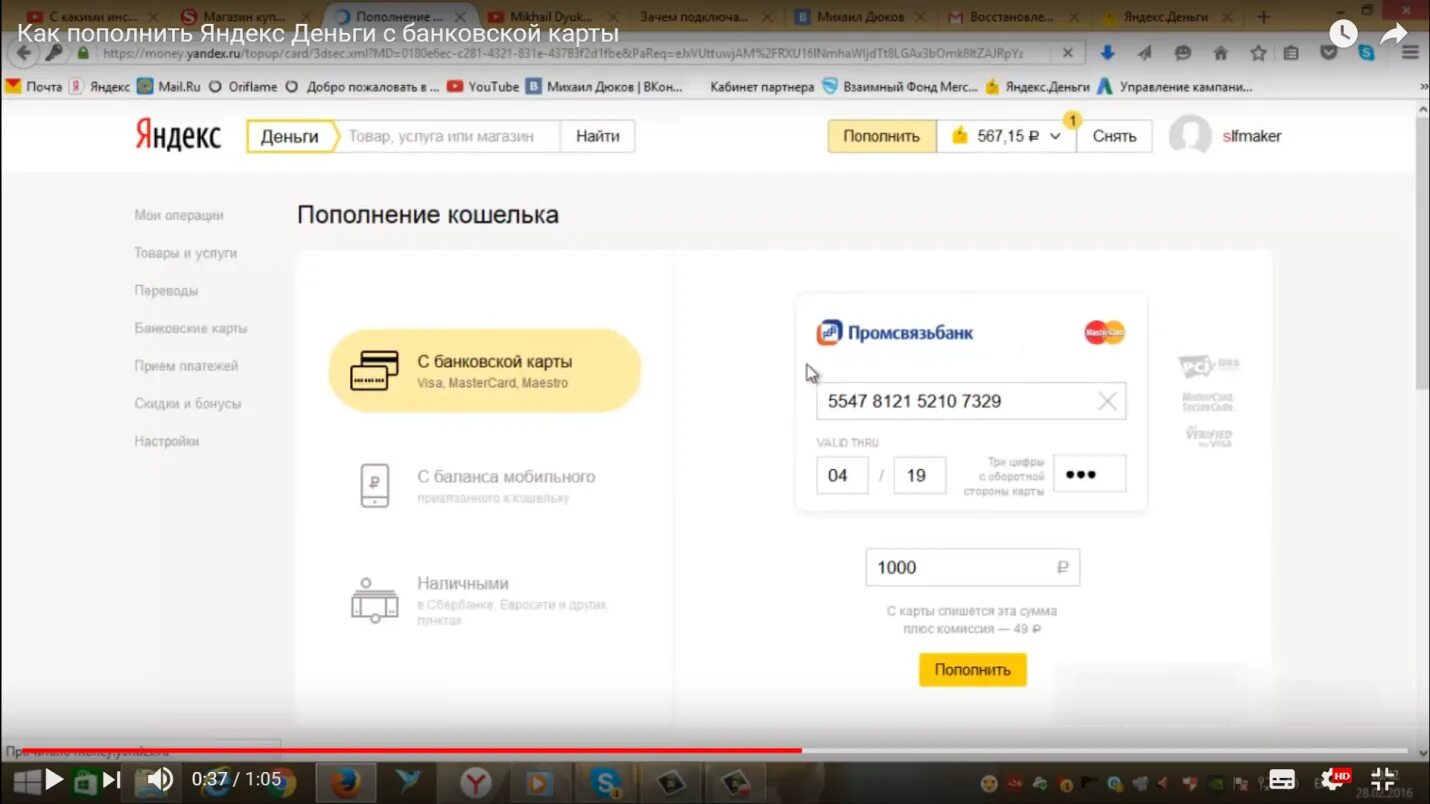This screenshot has width=1430, height=804.
Task: Click the browser back arrow button
Action: [x=23, y=53]
